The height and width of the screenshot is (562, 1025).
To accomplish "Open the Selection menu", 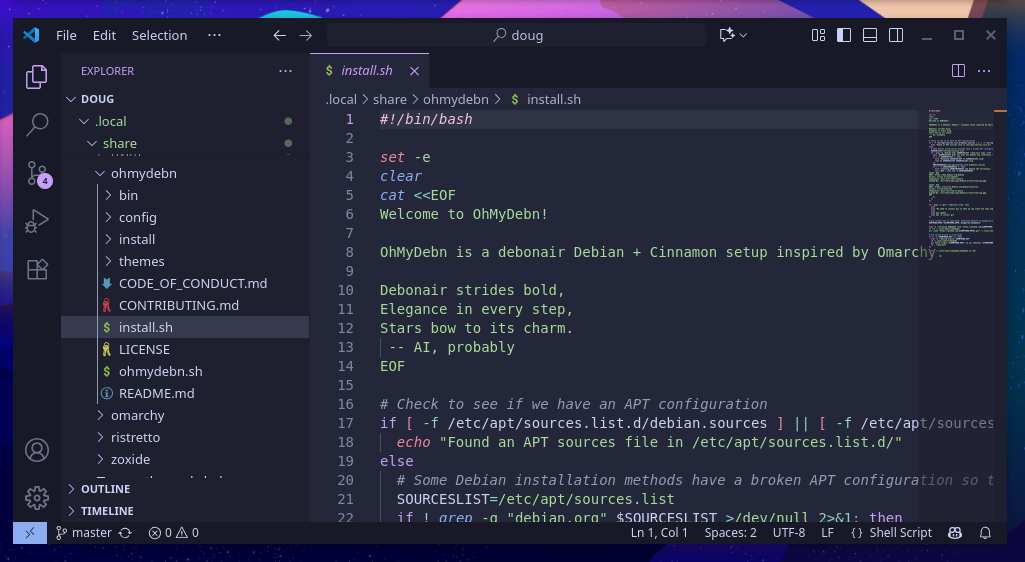I will [x=160, y=35].
